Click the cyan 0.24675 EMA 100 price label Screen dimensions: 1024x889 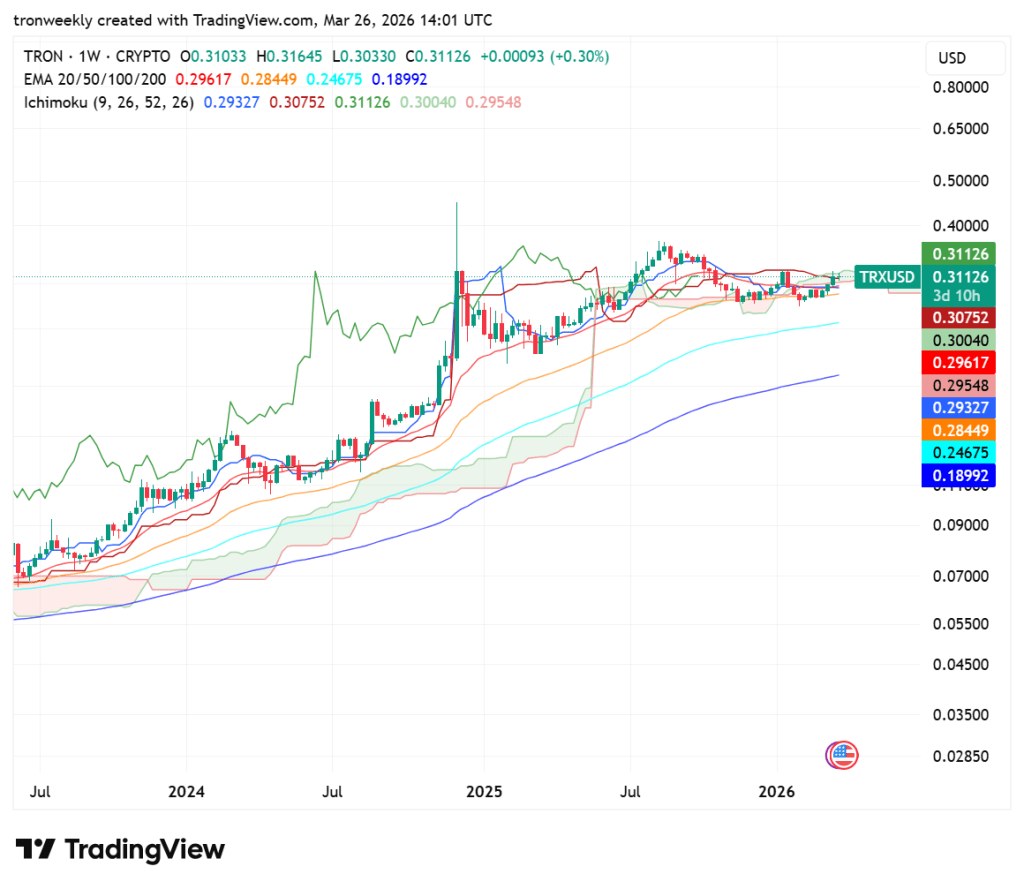pyautogui.click(x=959, y=453)
